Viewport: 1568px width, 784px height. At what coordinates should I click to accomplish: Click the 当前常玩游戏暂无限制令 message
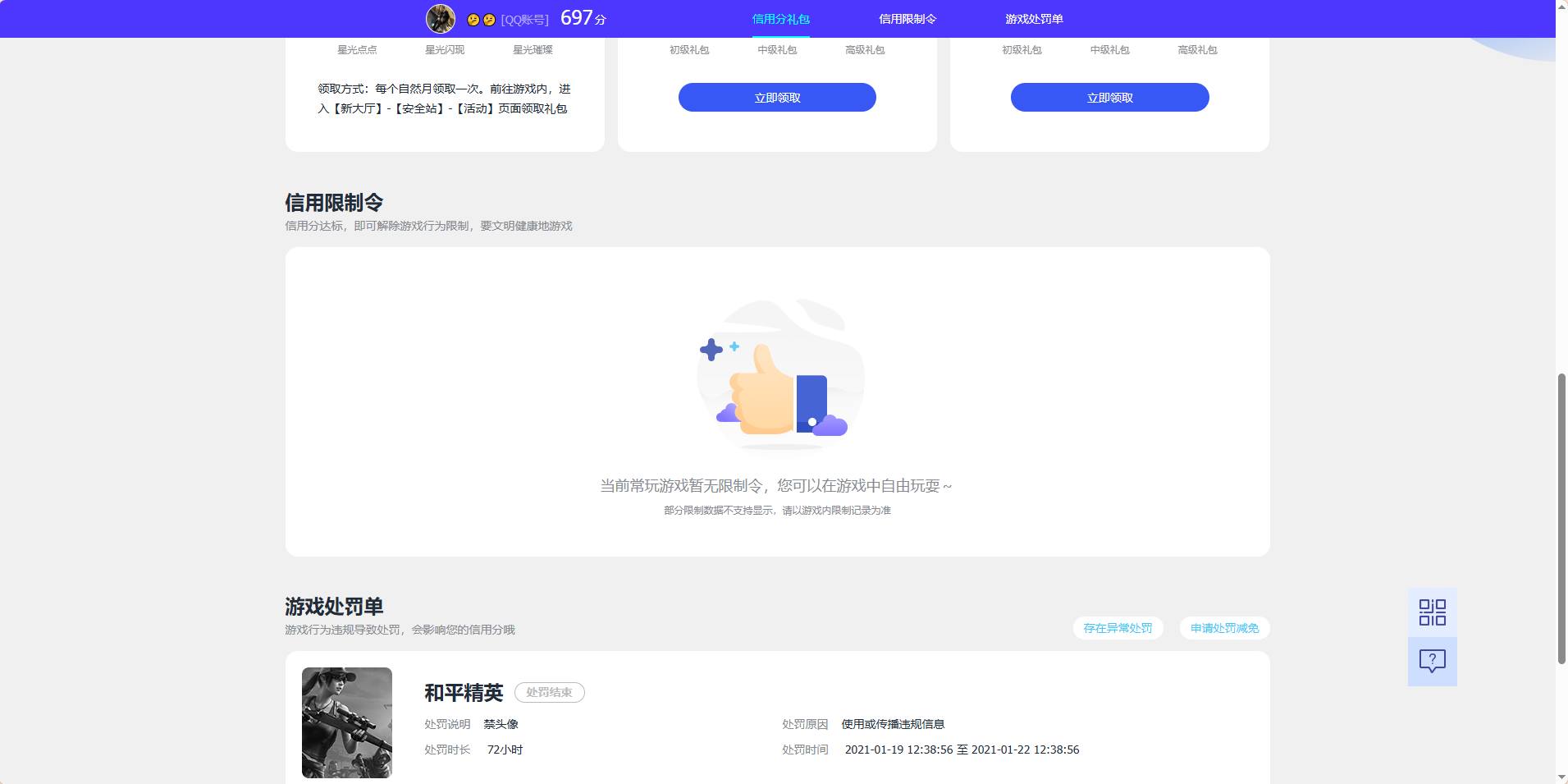point(776,486)
